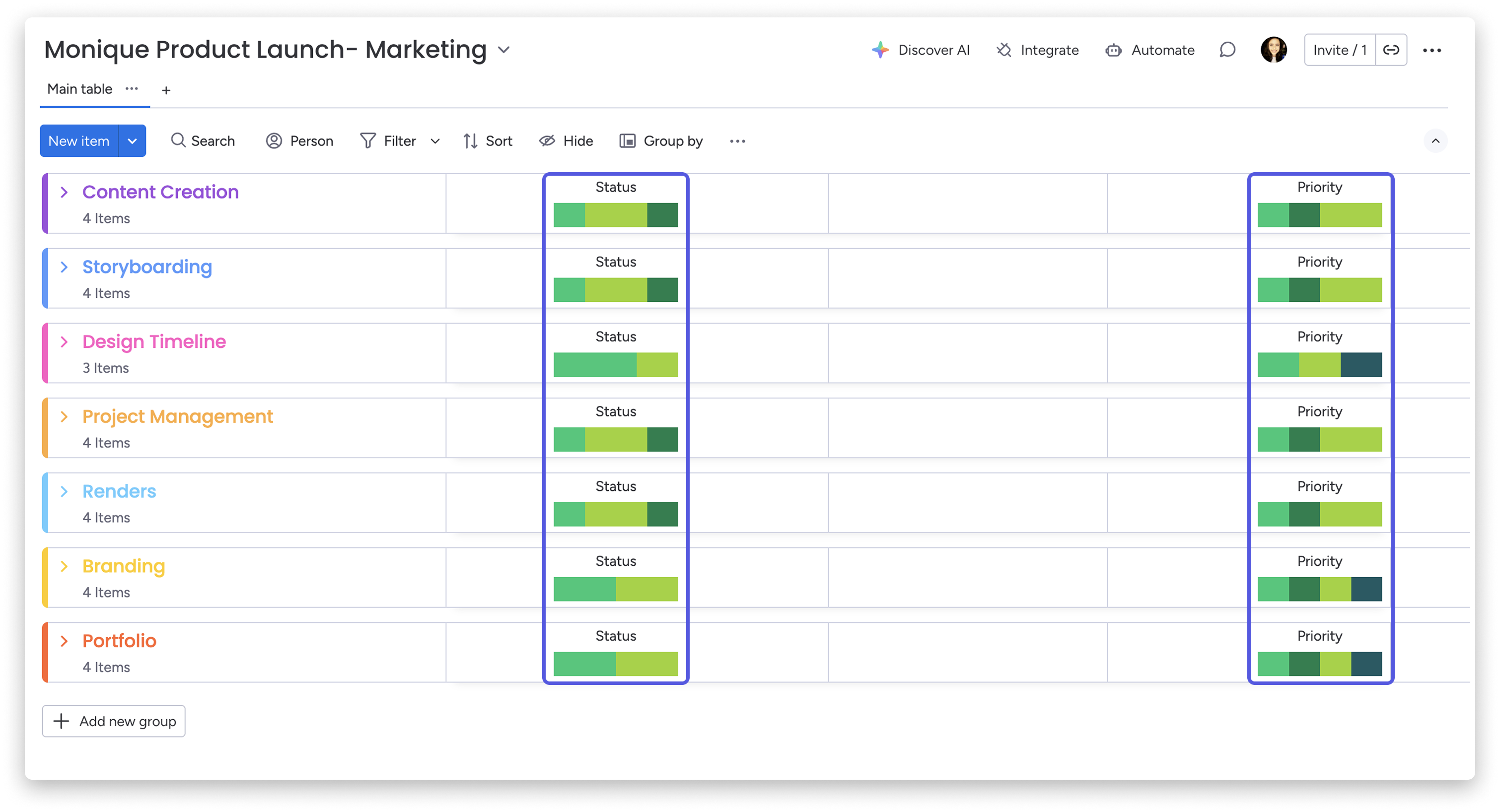Click the Search icon in the toolbar

click(x=178, y=140)
